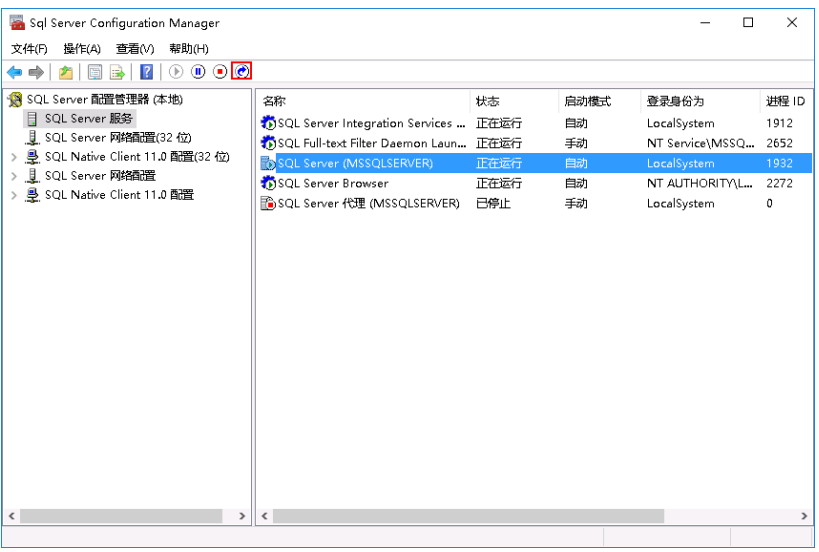Select the SQL Server (MSSQLSERVER) row name

tap(355, 163)
